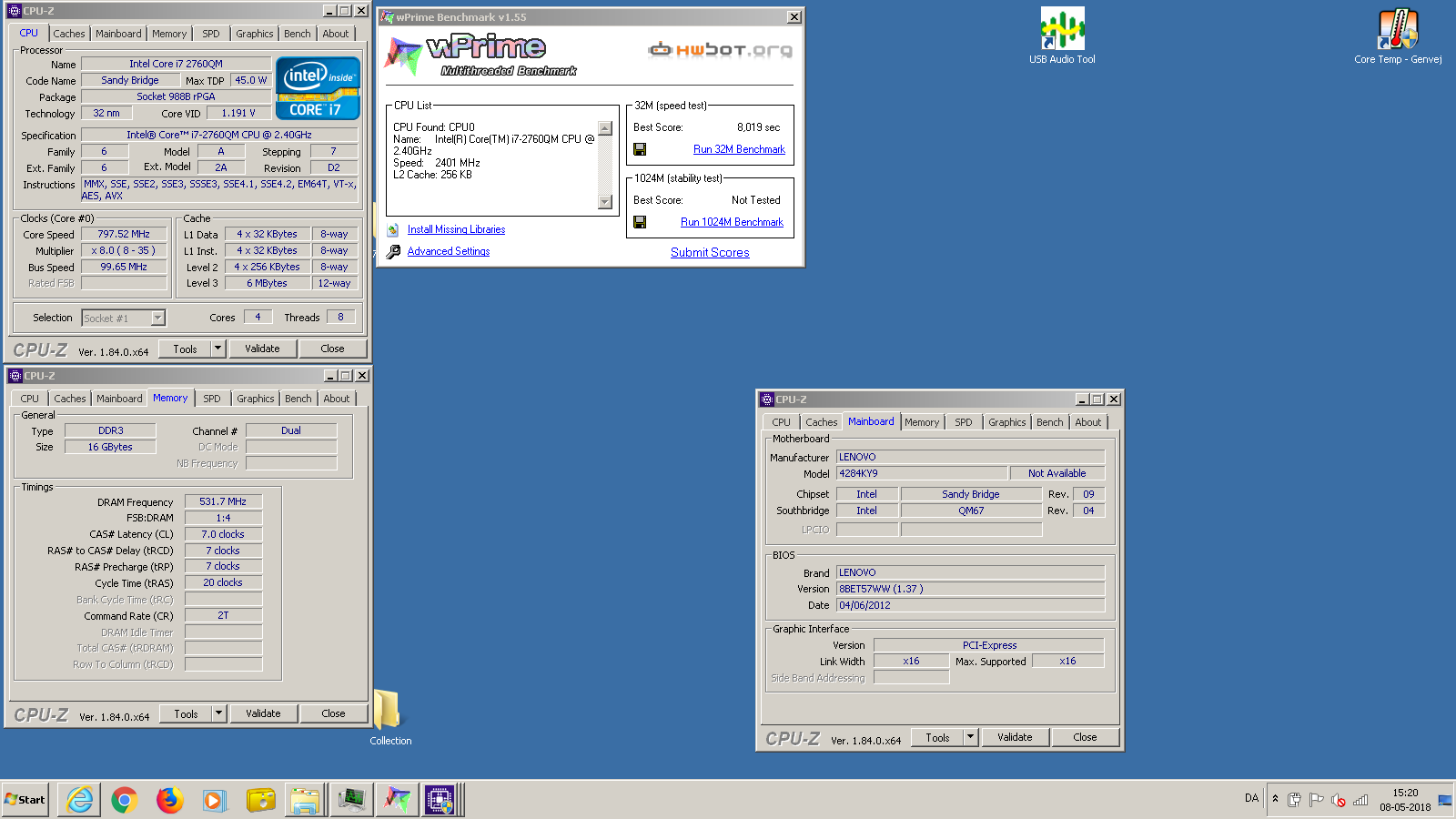1456x819 pixels.
Task: Click the save icon beside Run 1024M Benchmark
Action: click(x=640, y=222)
